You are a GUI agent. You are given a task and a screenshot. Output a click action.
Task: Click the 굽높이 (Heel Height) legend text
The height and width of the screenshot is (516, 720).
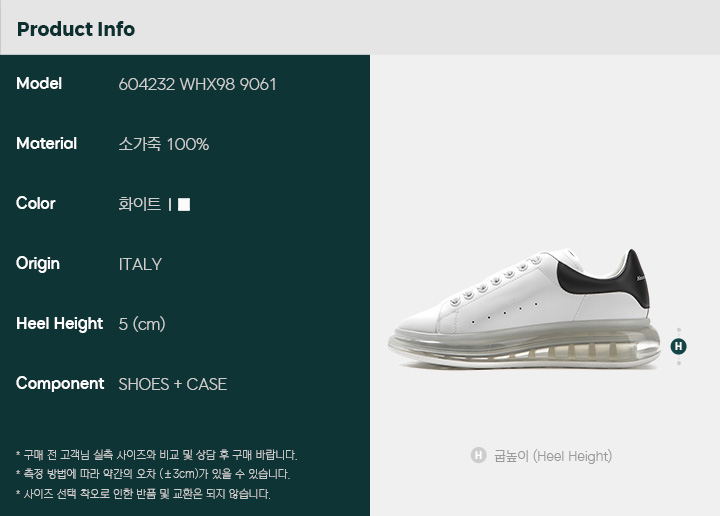pos(553,456)
